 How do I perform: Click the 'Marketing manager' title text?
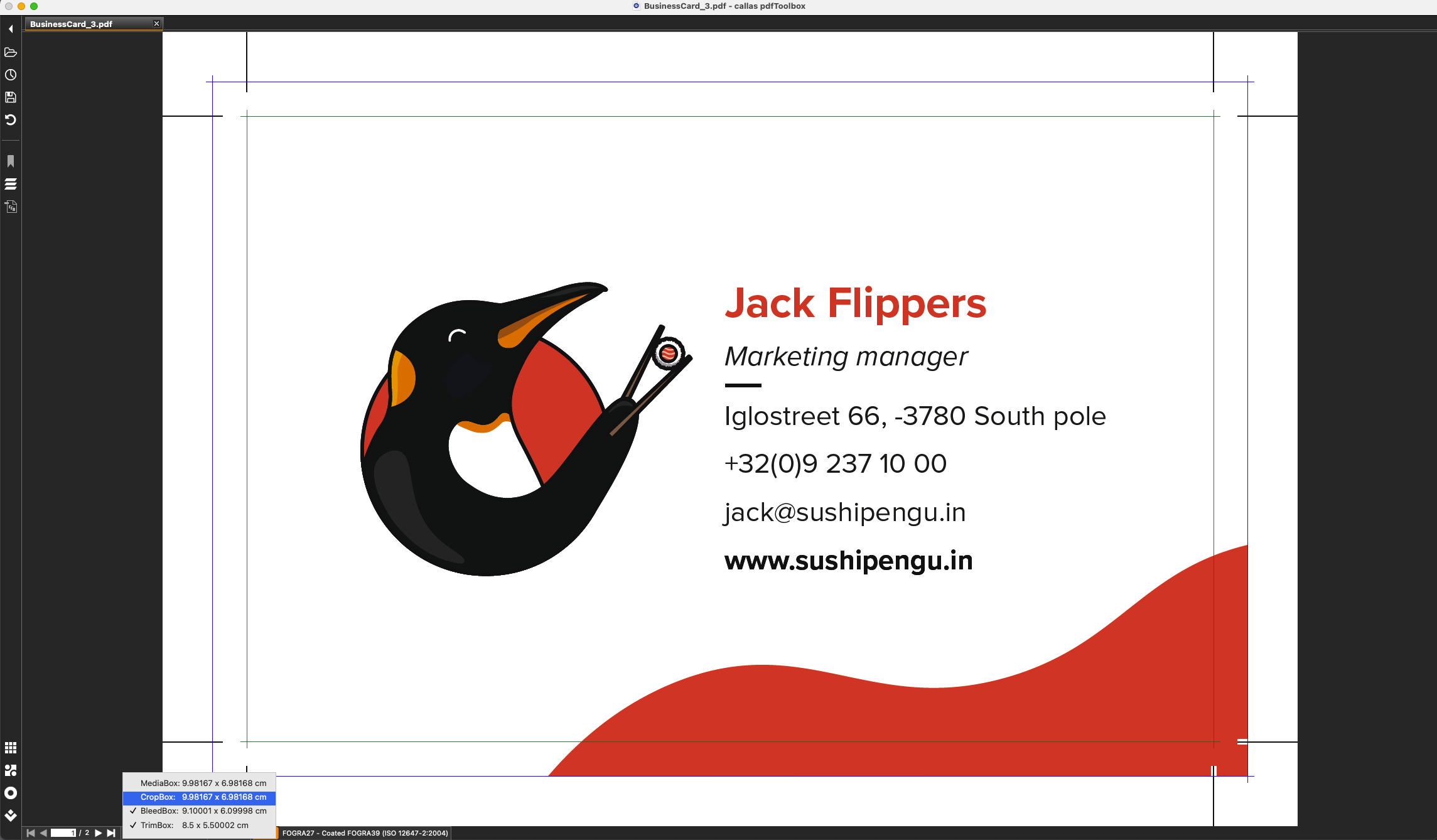[x=846, y=357]
